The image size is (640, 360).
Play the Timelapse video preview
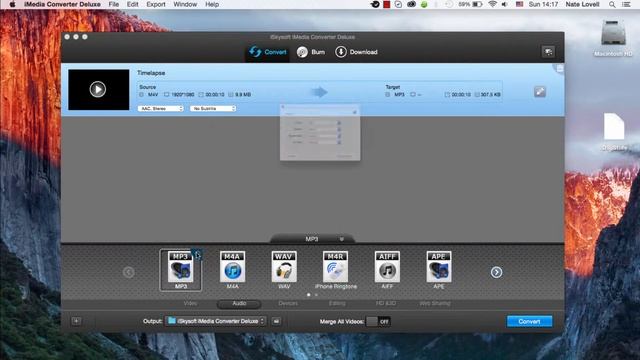[98, 89]
